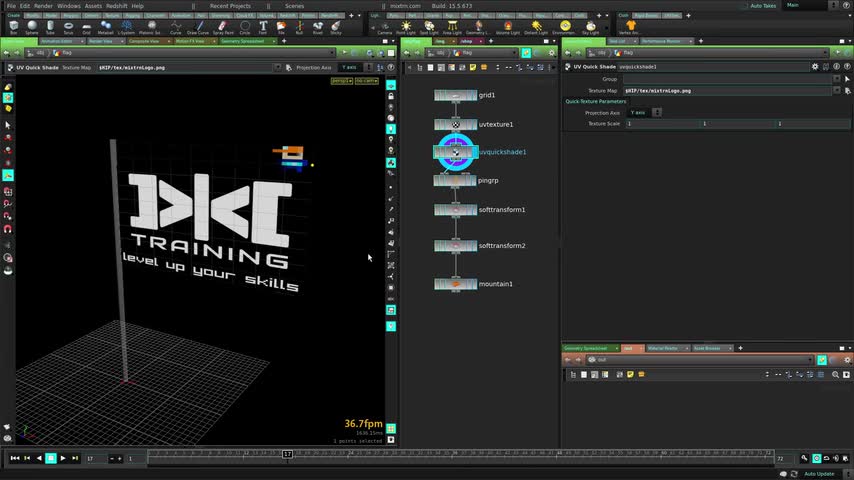This screenshot has width=854, height=480.
Task: Click the Grid shelf tool
Action: (x=87, y=27)
